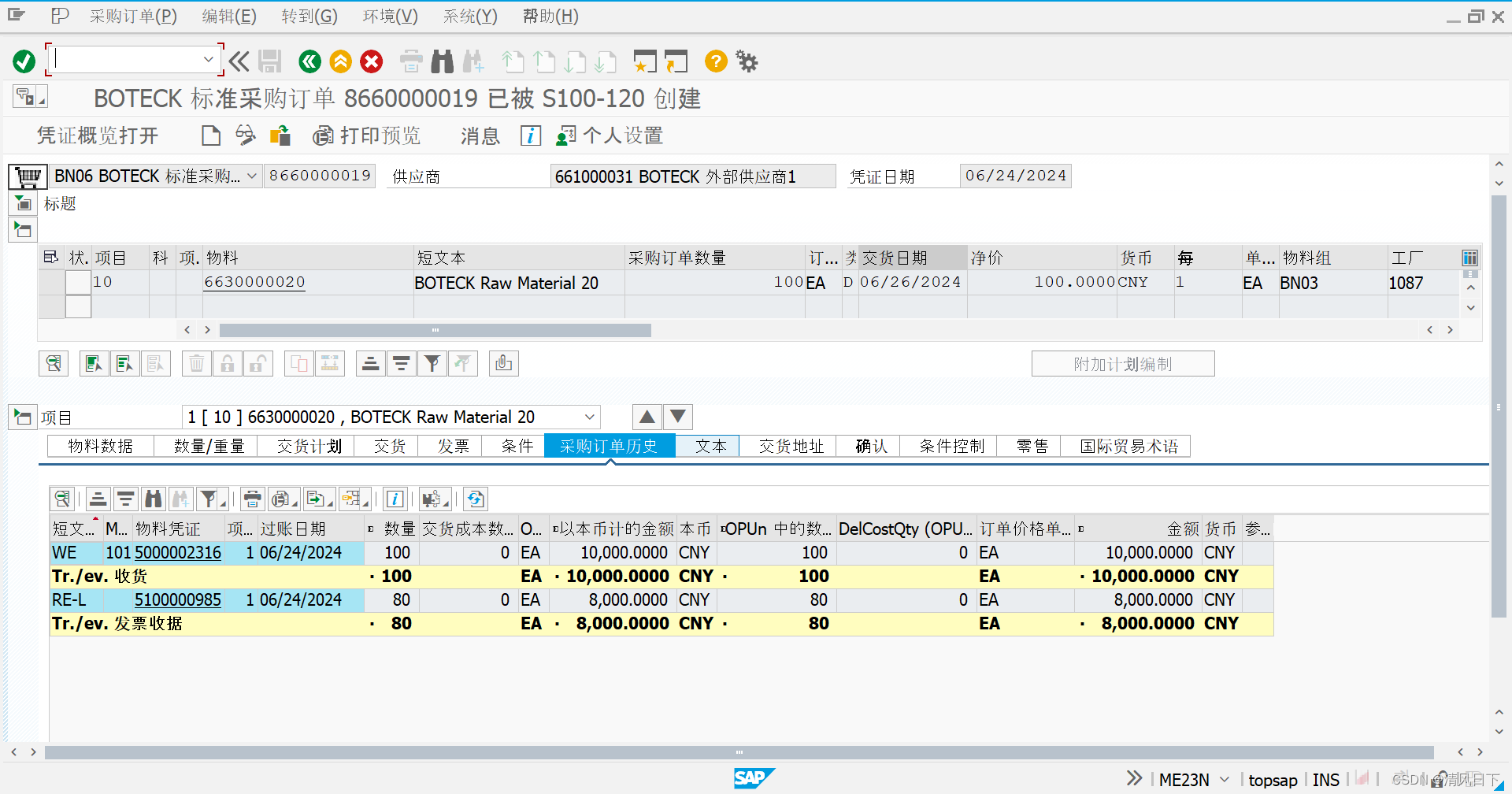Click the 消息 button

(480, 135)
